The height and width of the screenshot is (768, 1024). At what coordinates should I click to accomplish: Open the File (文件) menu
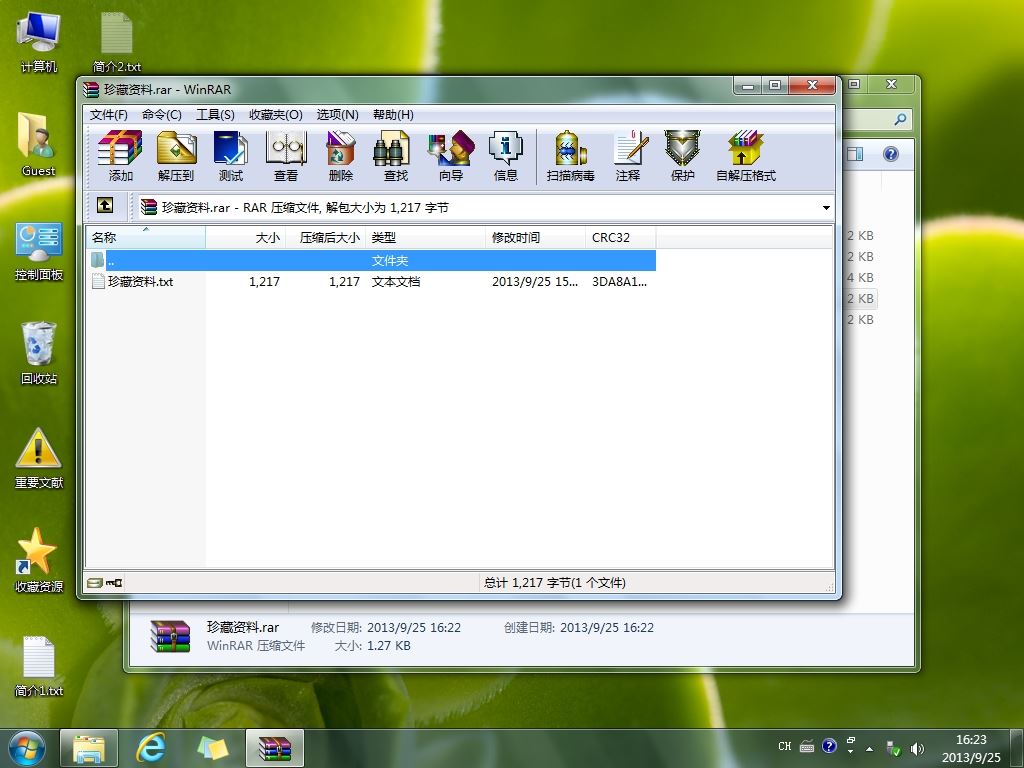[108, 115]
